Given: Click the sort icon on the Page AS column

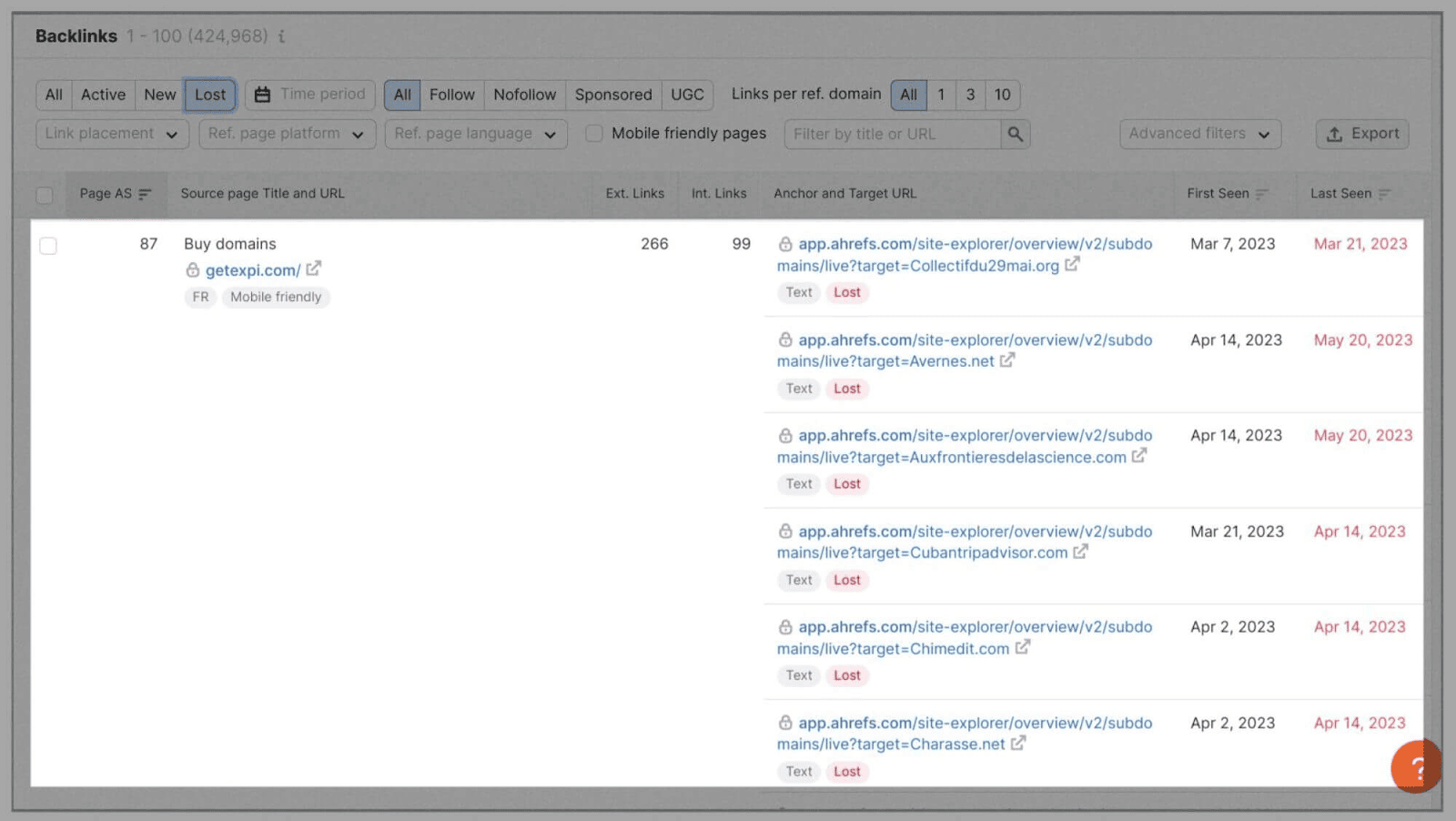Looking at the screenshot, I should pyautogui.click(x=146, y=193).
